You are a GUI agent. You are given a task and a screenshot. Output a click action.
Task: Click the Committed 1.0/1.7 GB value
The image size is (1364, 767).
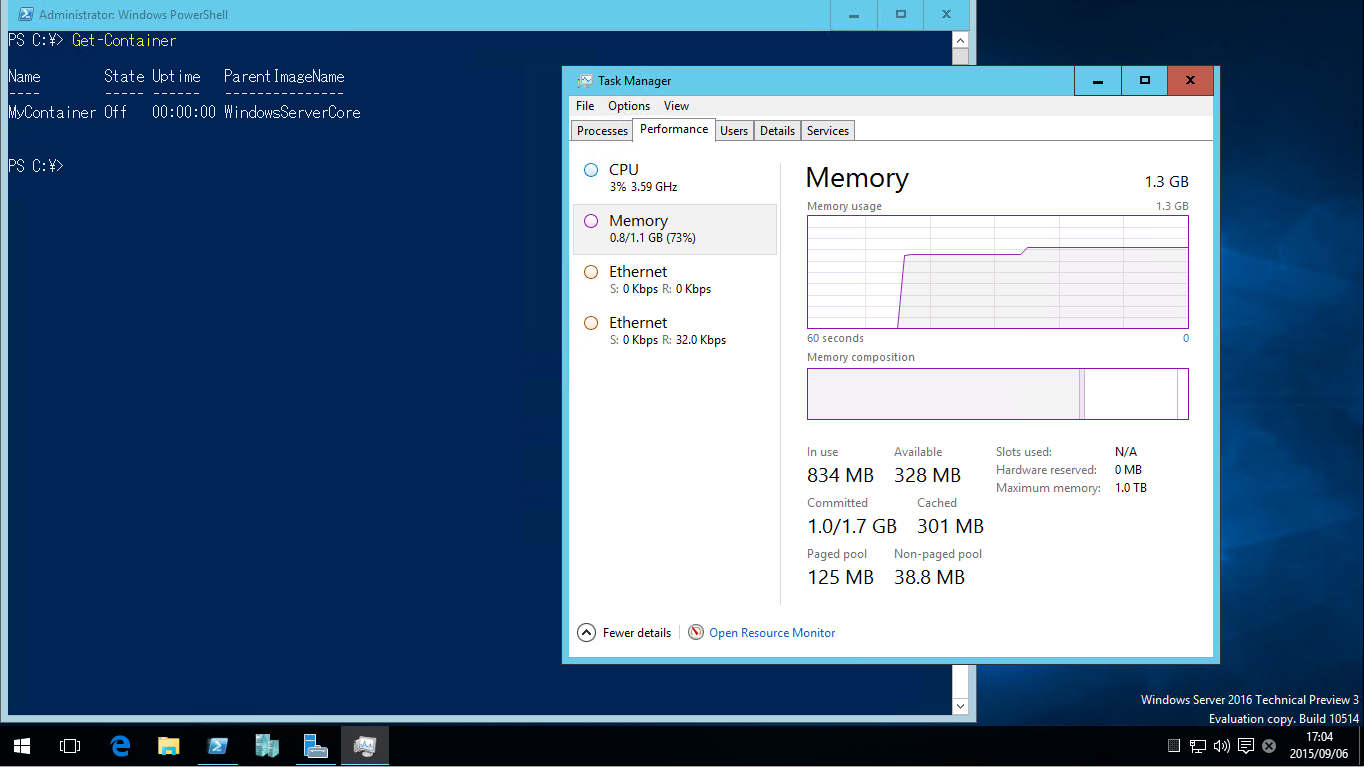pos(852,526)
